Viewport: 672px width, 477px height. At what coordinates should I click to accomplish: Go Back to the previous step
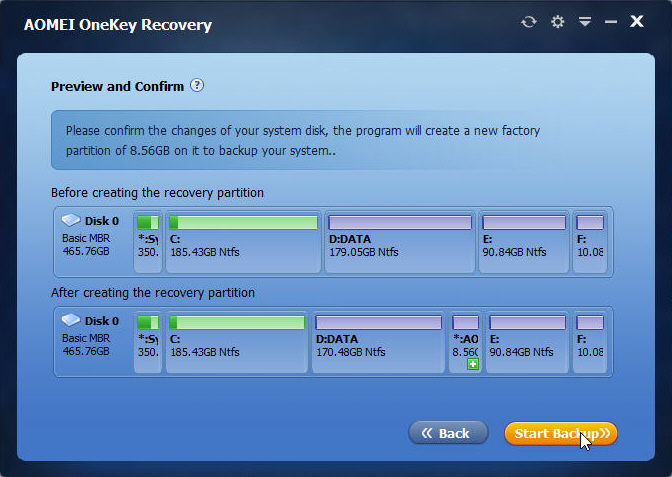[448, 433]
